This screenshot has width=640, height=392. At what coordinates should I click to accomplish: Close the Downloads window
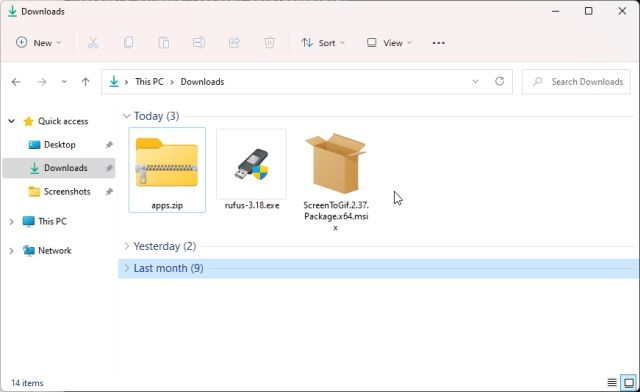622,11
